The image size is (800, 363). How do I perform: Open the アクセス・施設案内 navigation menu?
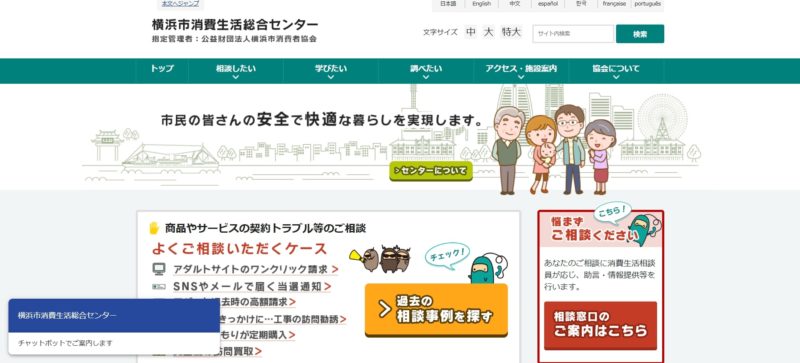tap(521, 69)
